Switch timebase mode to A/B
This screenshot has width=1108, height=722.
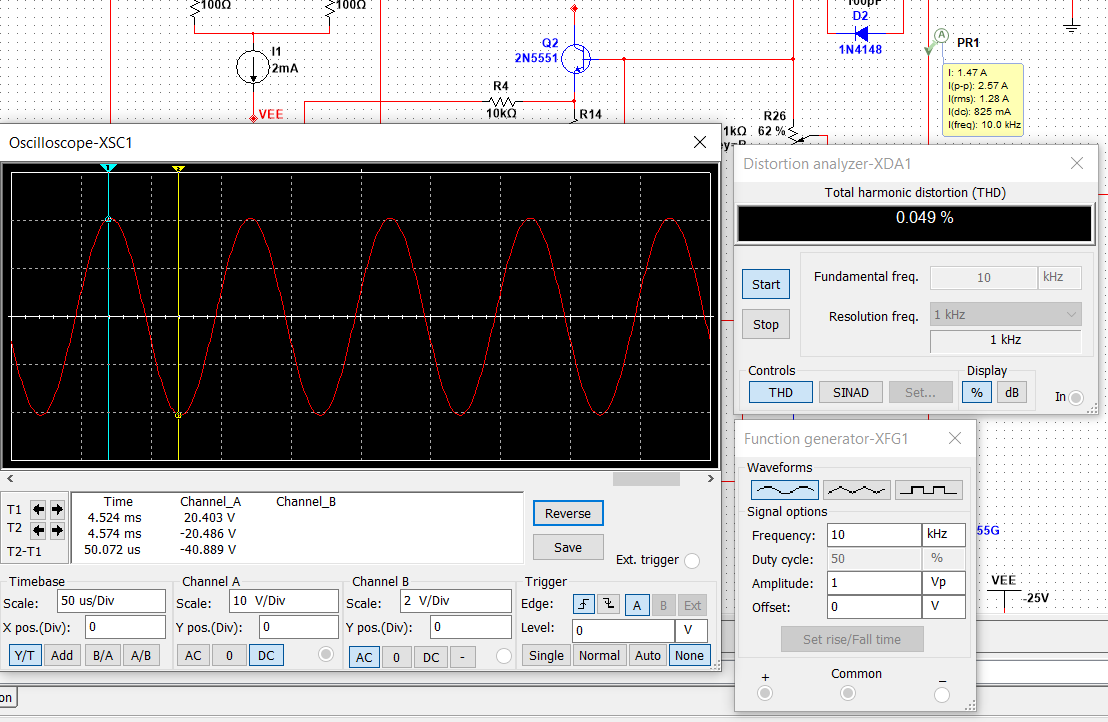(x=141, y=656)
